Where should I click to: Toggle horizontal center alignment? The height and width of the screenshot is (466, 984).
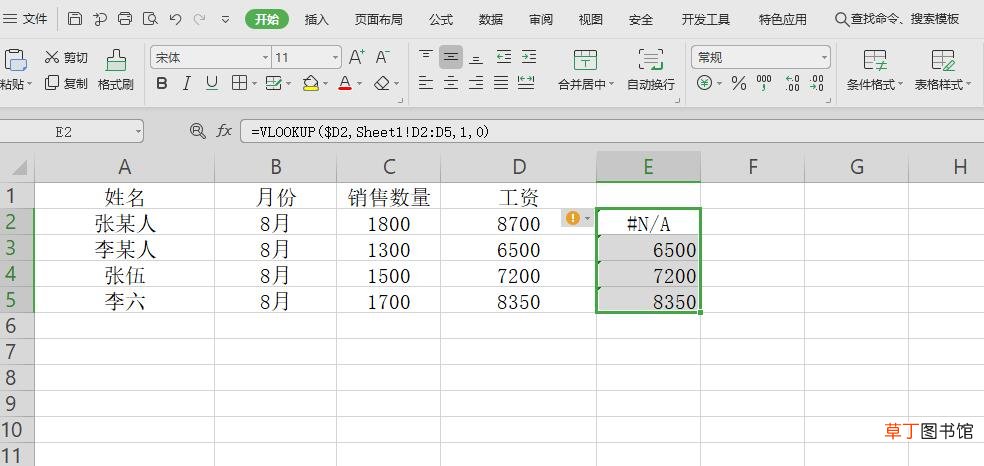point(451,83)
